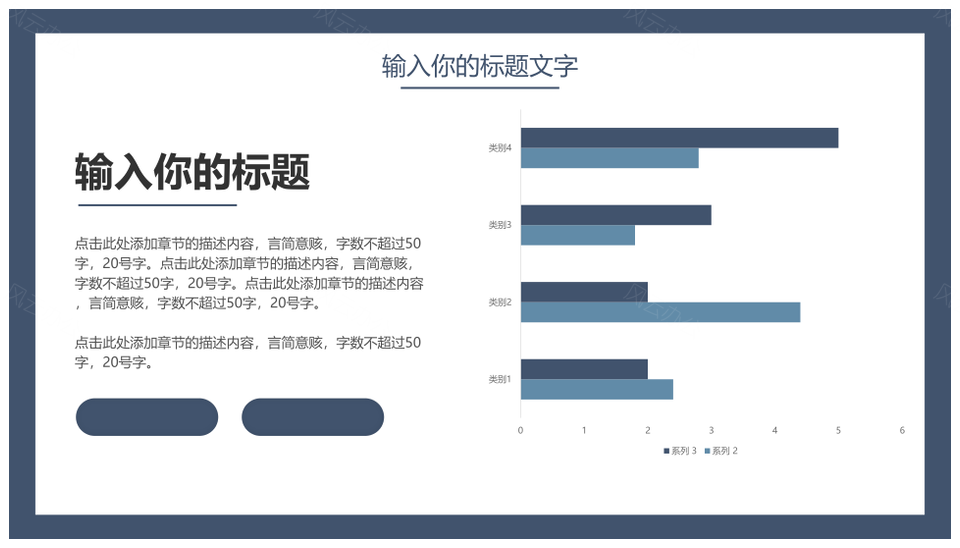Select the 类别4 light 系列 2 bar
This screenshot has height=548, width=960.
[610, 158]
